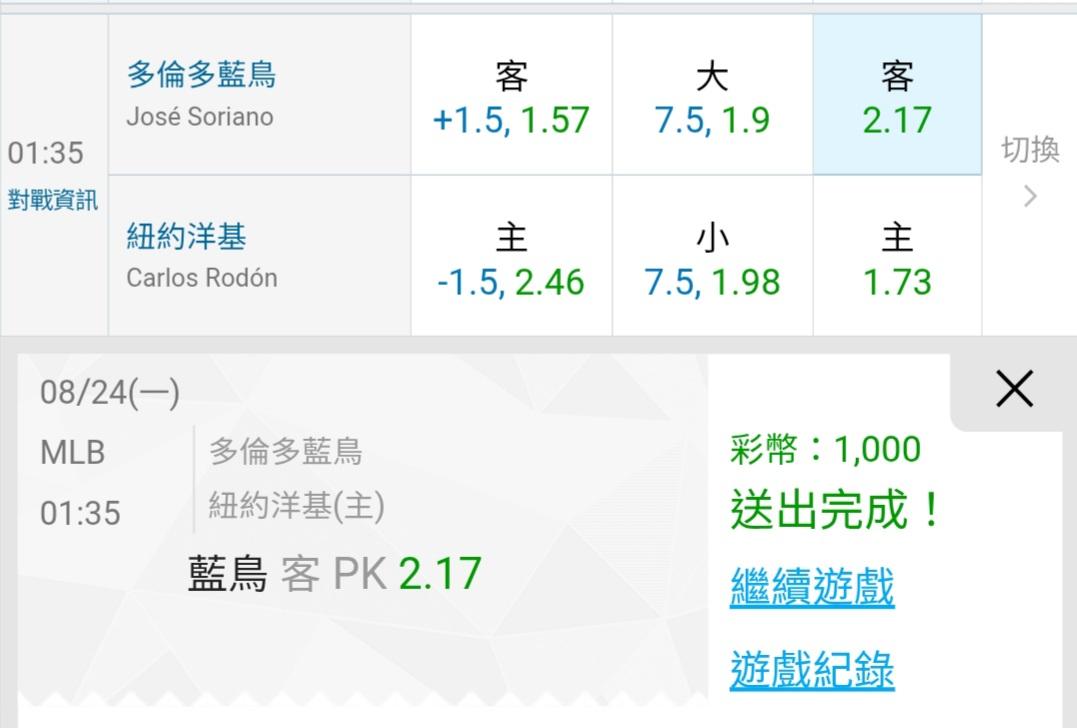The width and height of the screenshot is (1077, 728).
Task: Click the 切換 switch label
Action: (x=1030, y=149)
